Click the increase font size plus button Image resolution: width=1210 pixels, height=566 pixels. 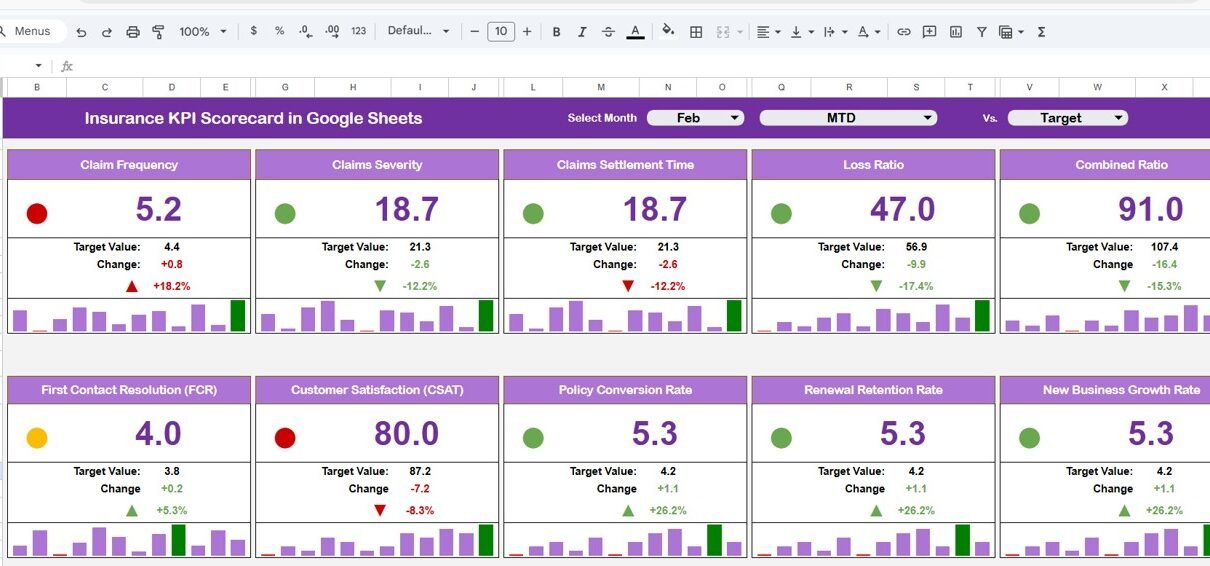[x=527, y=32]
